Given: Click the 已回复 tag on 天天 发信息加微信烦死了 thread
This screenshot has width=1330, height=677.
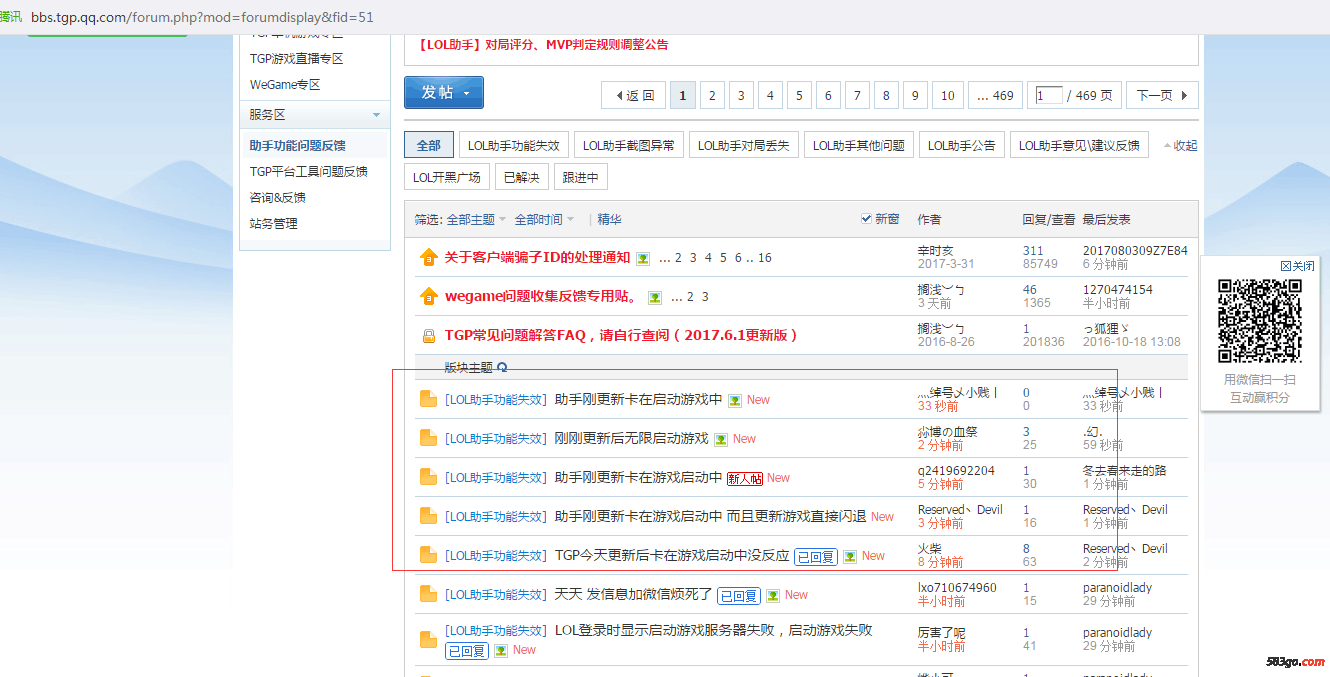Looking at the screenshot, I should (x=739, y=596).
